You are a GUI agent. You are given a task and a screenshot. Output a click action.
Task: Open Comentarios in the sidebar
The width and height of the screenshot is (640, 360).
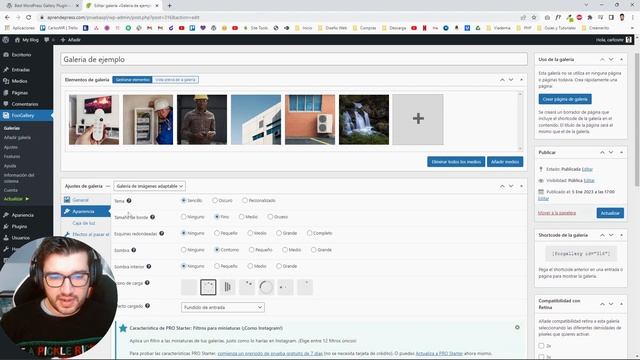coord(24,104)
